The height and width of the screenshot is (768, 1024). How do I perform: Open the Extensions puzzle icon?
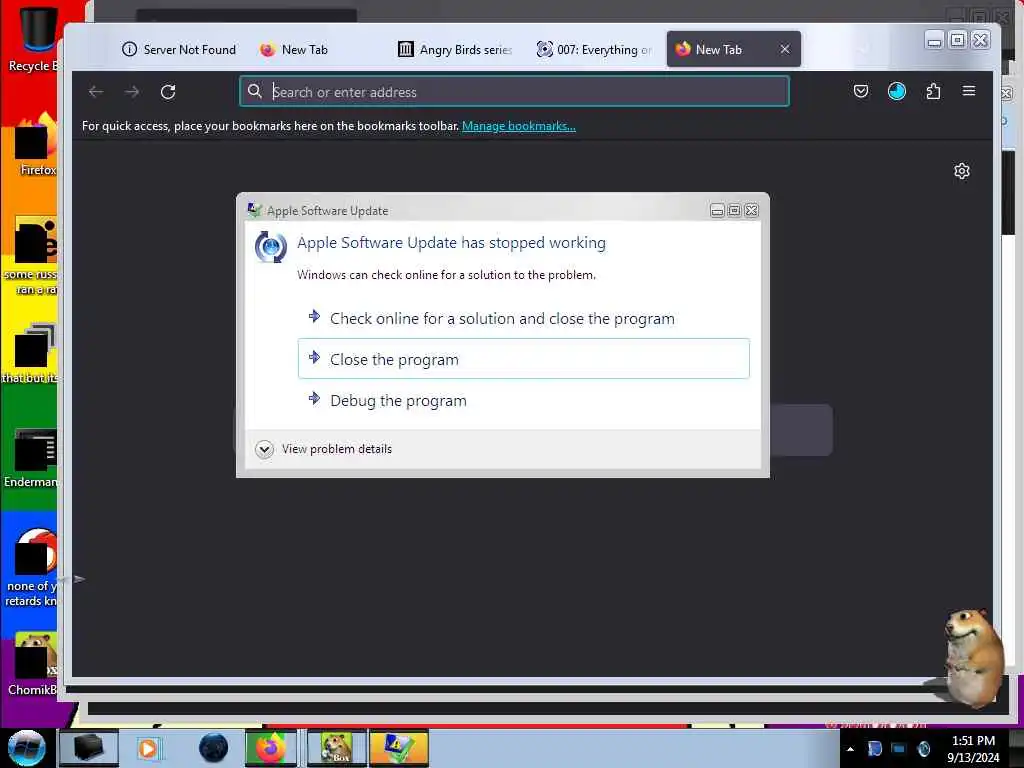tap(933, 91)
